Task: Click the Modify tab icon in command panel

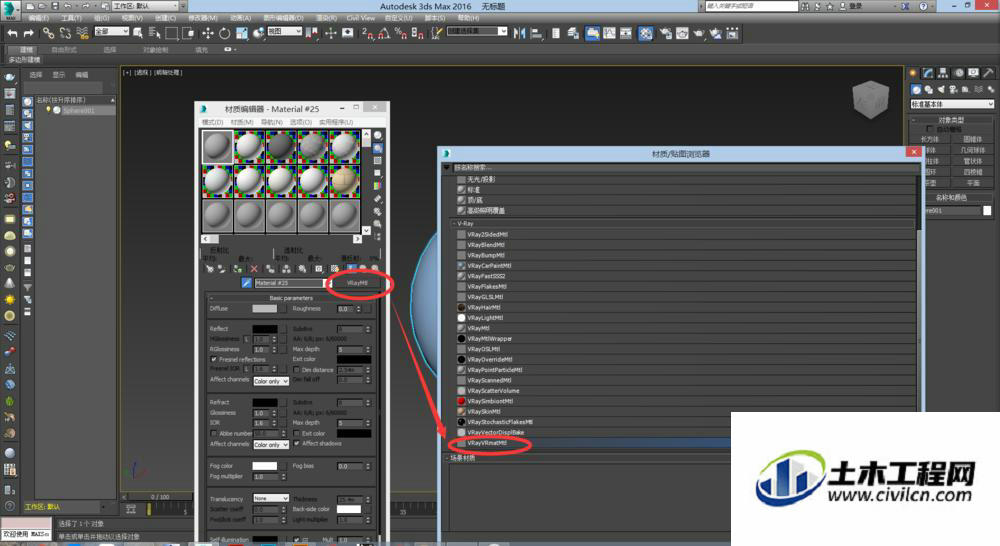Action: coord(928,73)
